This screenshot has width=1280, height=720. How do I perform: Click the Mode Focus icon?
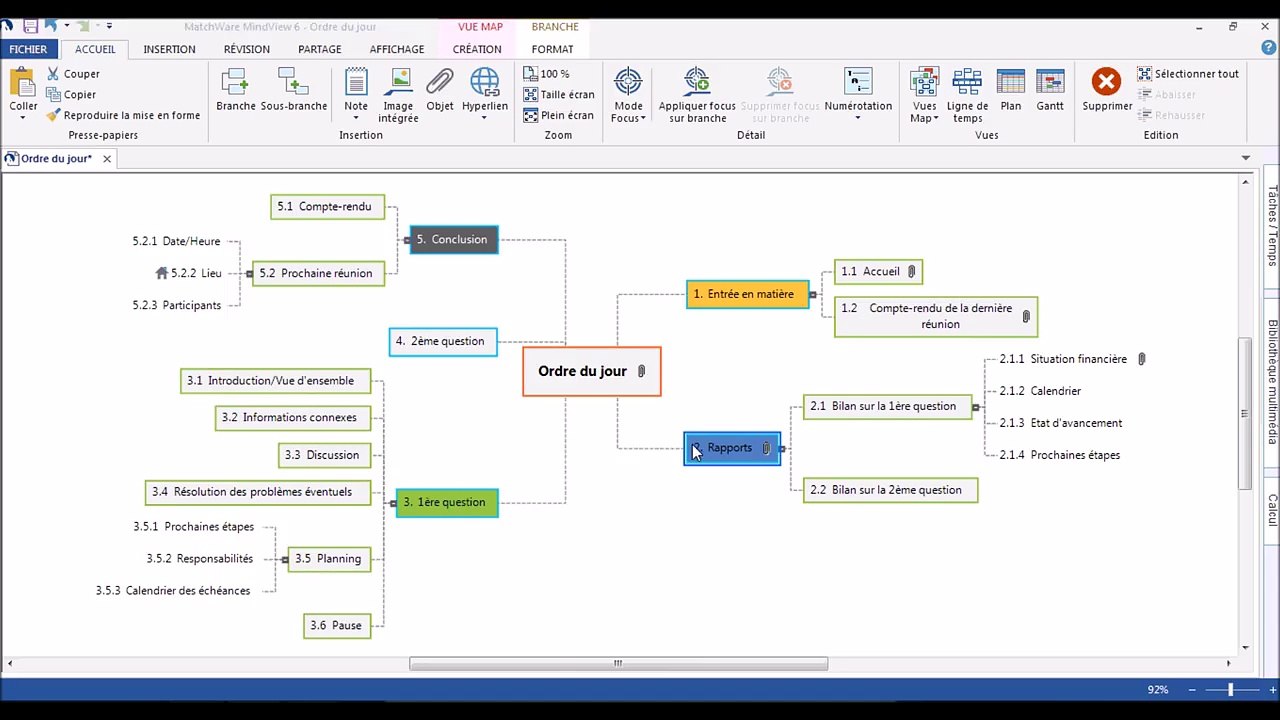(x=628, y=82)
